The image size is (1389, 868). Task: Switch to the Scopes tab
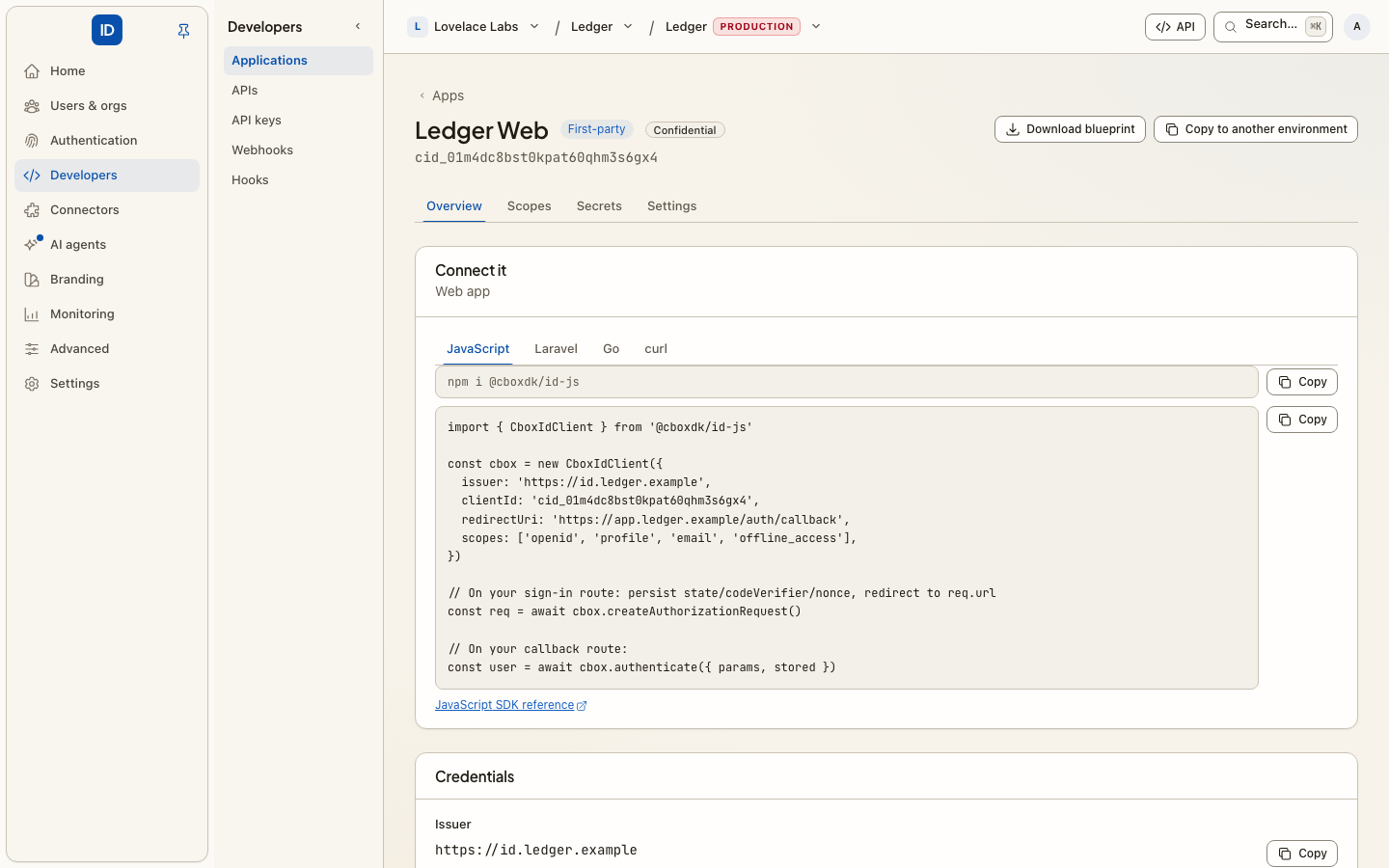[530, 206]
